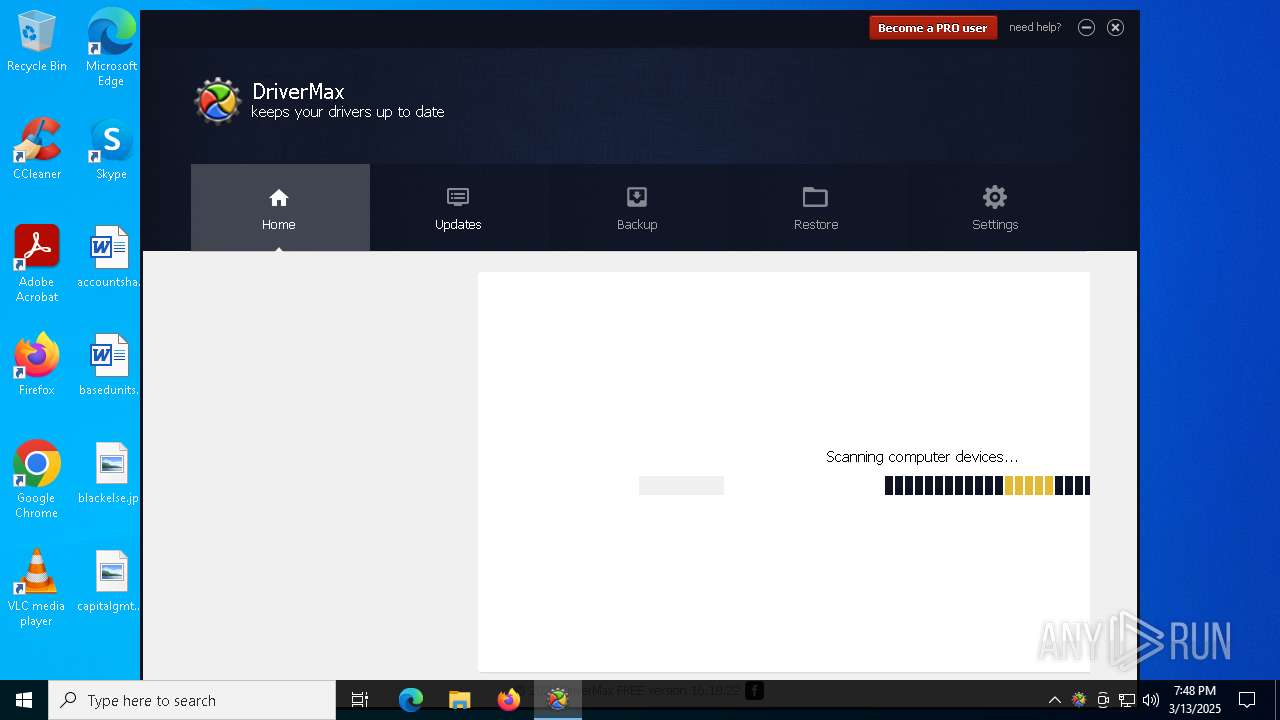This screenshot has width=1280, height=720.
Task: Select CCleaner desktop shortcut
Action: (37, 150)
